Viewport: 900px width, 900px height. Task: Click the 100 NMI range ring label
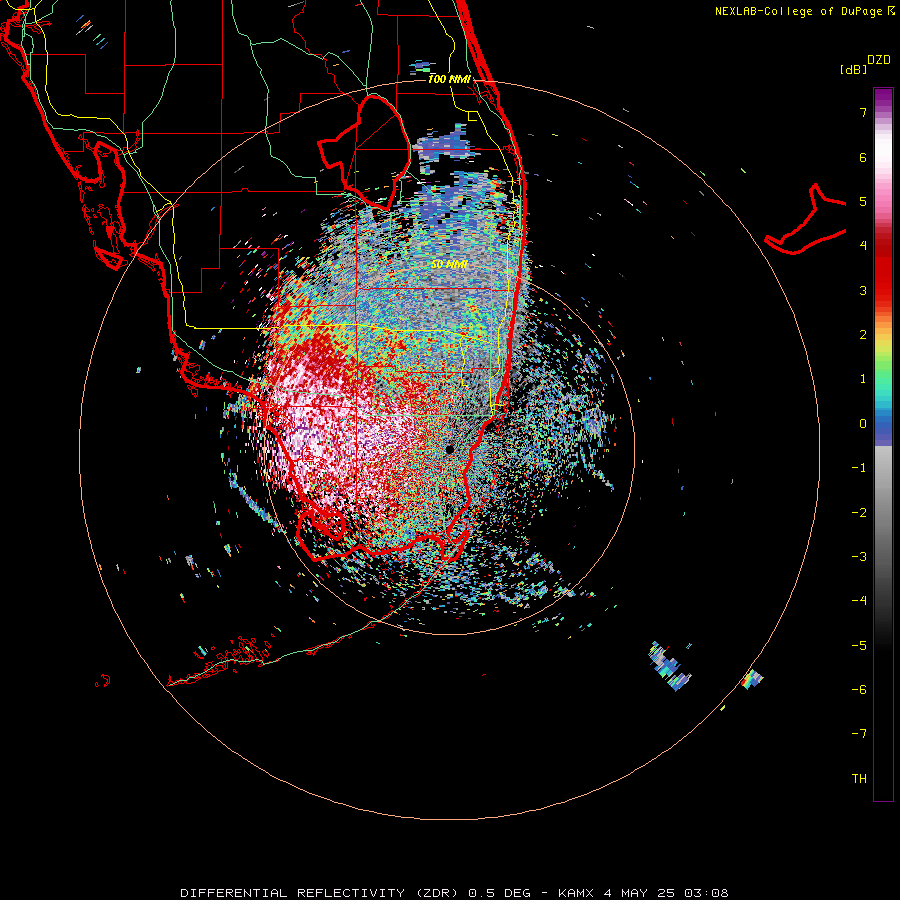[449, 79]
